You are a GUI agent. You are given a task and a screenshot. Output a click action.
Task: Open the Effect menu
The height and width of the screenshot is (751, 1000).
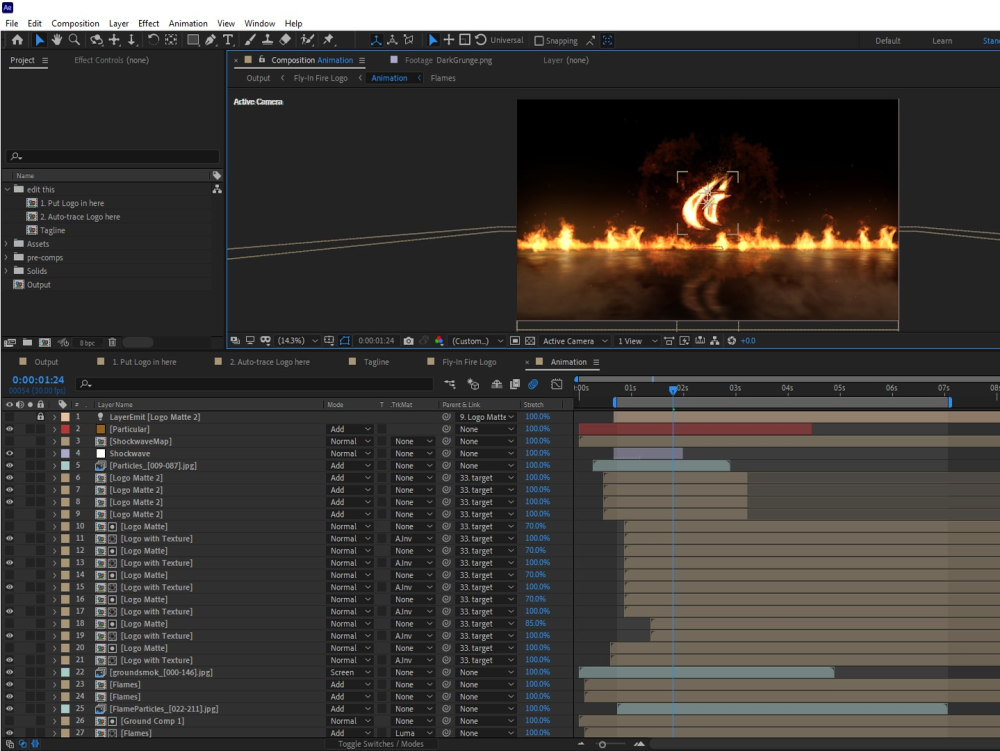pyautogui.click(x=149, y=24)
